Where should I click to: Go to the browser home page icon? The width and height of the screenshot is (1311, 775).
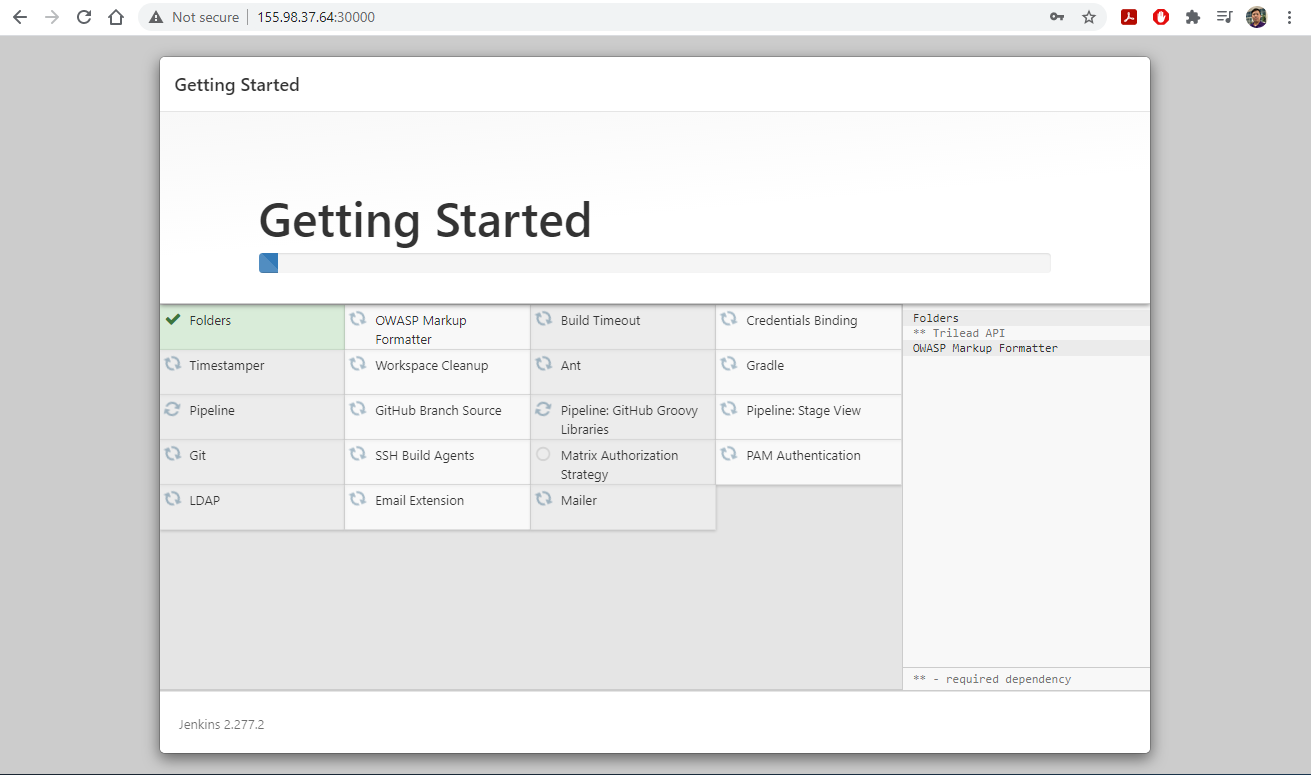click(x=116, y=17)
